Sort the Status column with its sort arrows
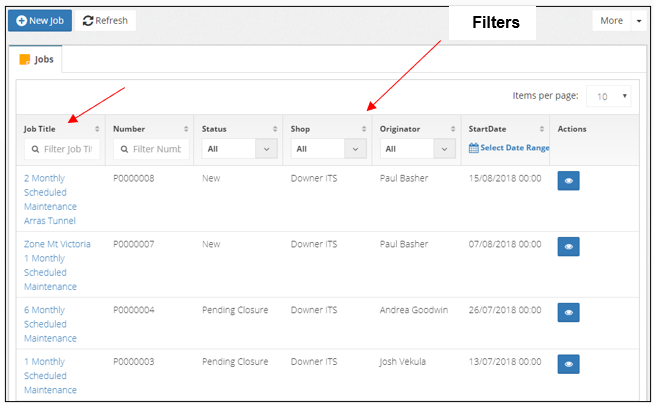This screenshot has height=405, width=654. coord(275,129)
